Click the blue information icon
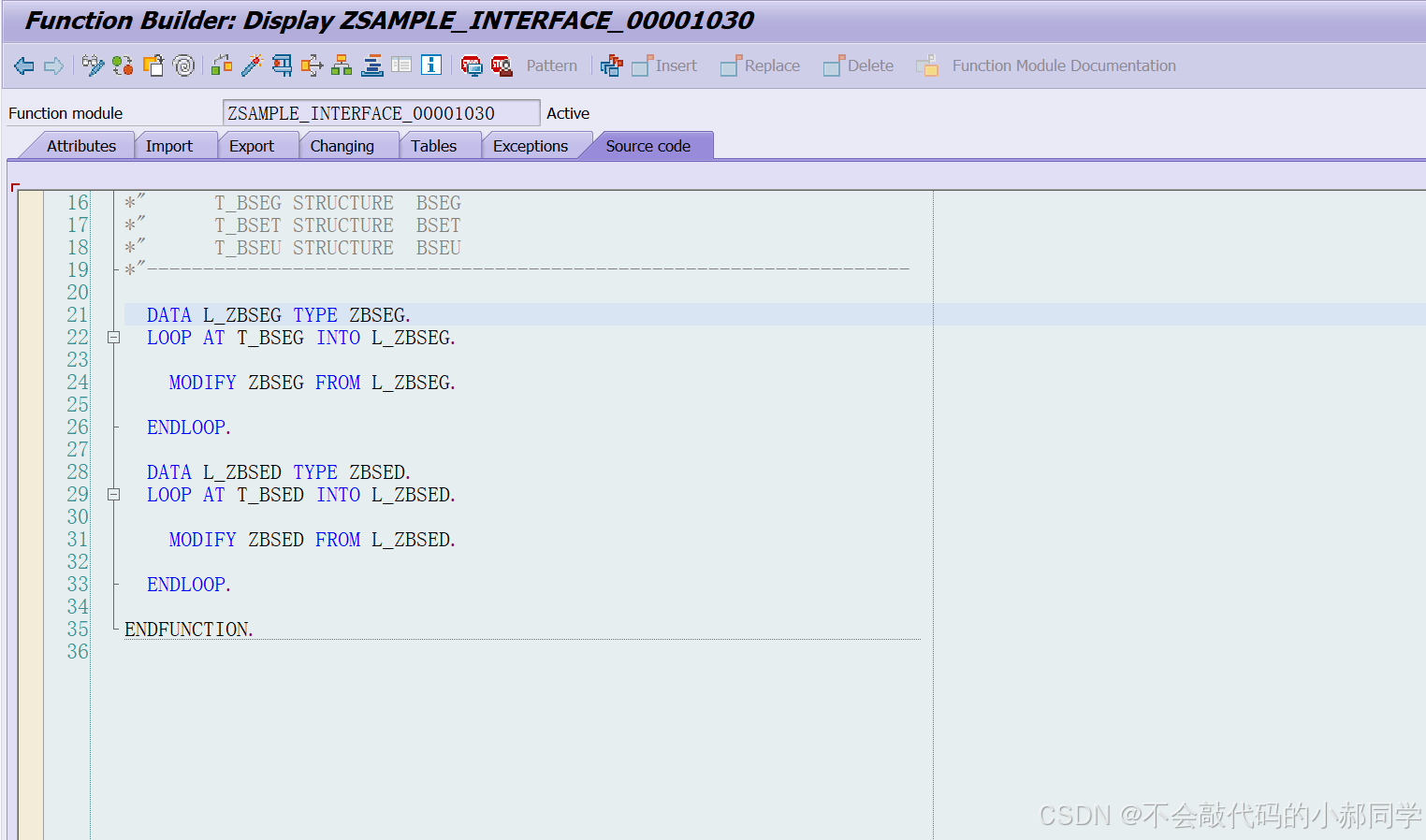 pos(431,65)
